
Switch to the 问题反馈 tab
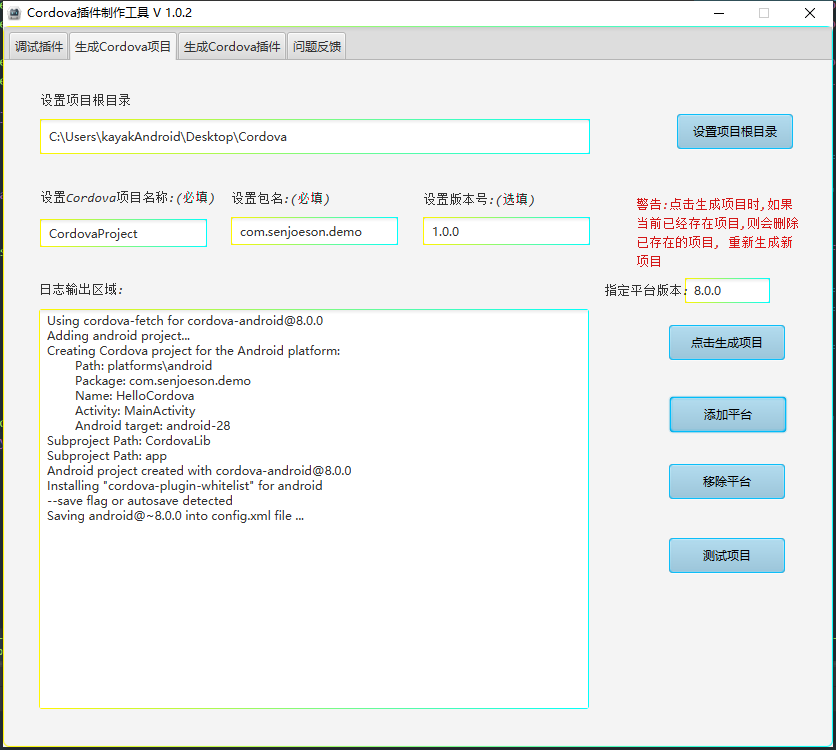[316, 45]
